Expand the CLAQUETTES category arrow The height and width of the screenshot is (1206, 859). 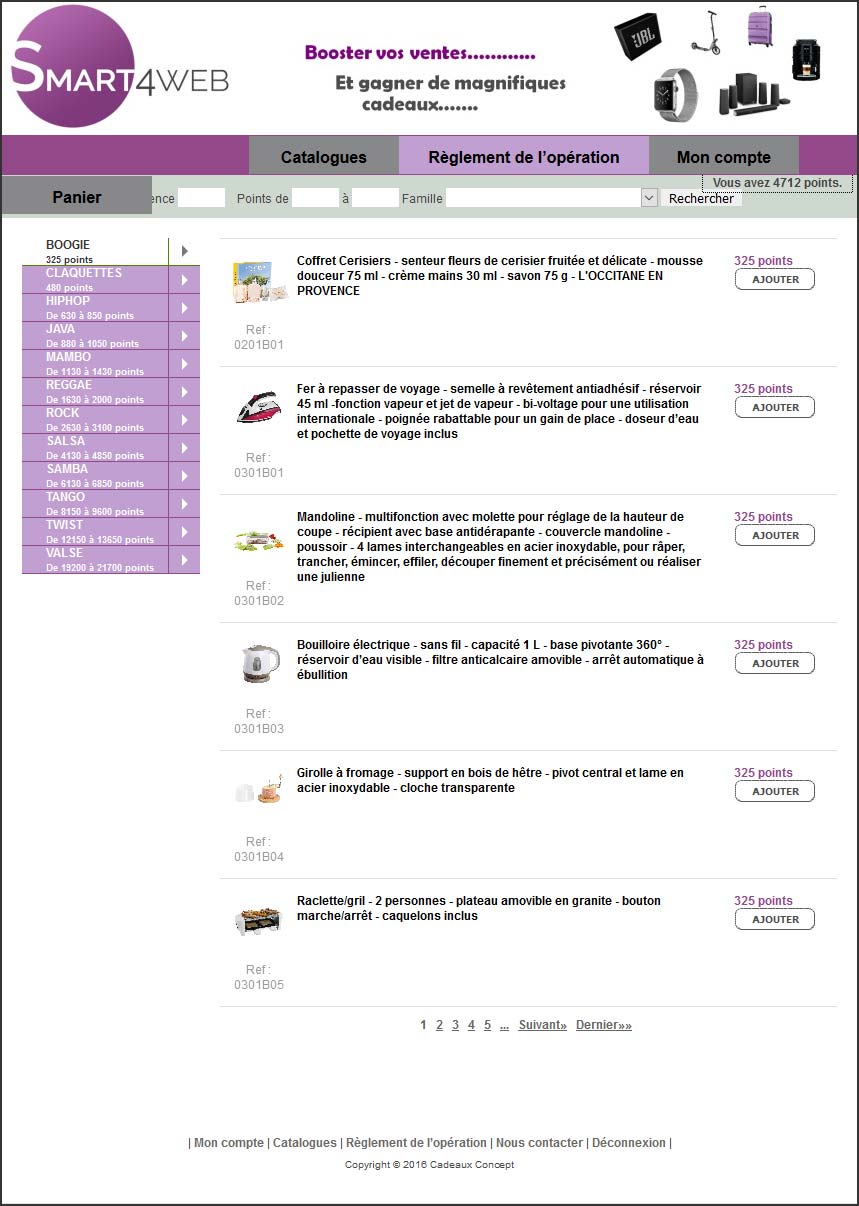185,280
